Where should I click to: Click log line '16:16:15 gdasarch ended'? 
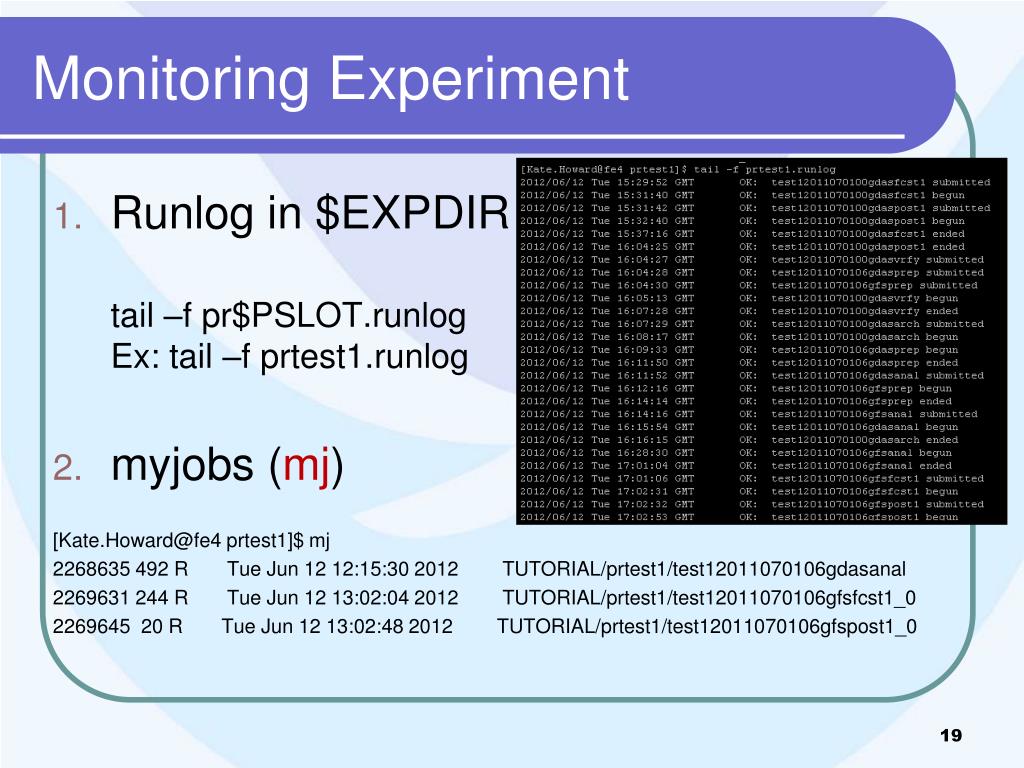(x=739, y=440)
